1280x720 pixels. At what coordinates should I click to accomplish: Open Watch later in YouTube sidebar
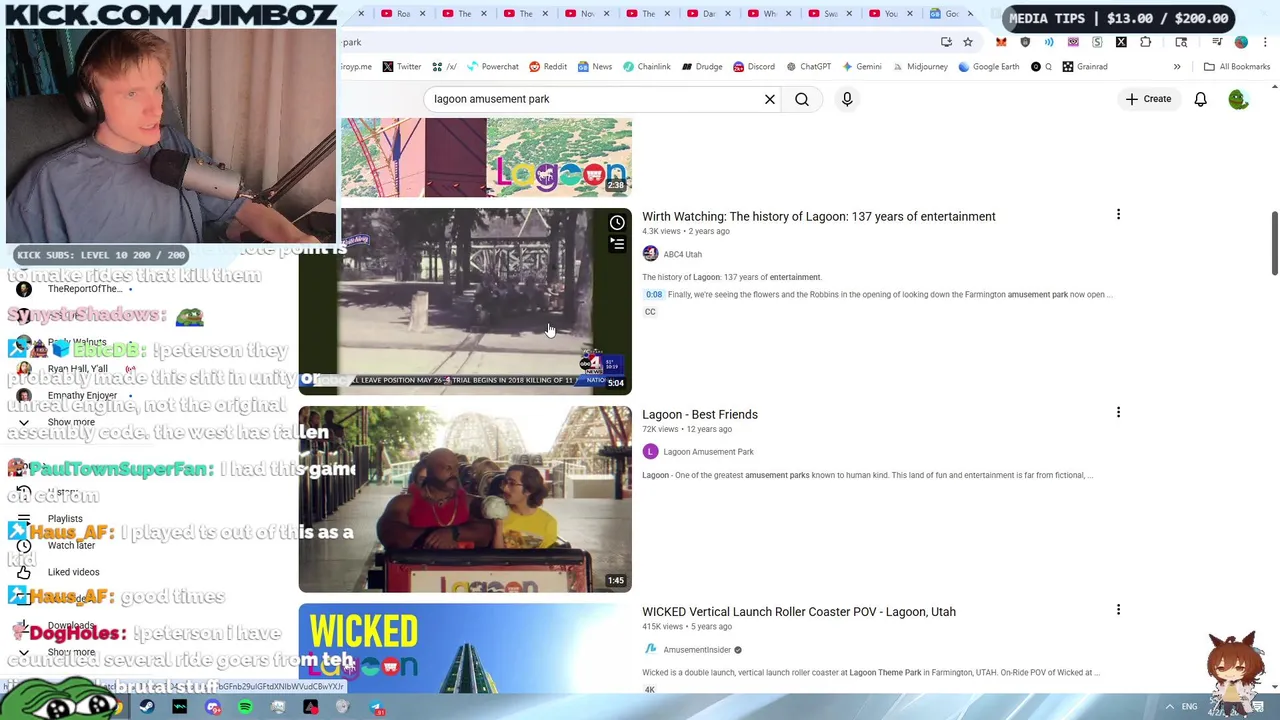71,546
